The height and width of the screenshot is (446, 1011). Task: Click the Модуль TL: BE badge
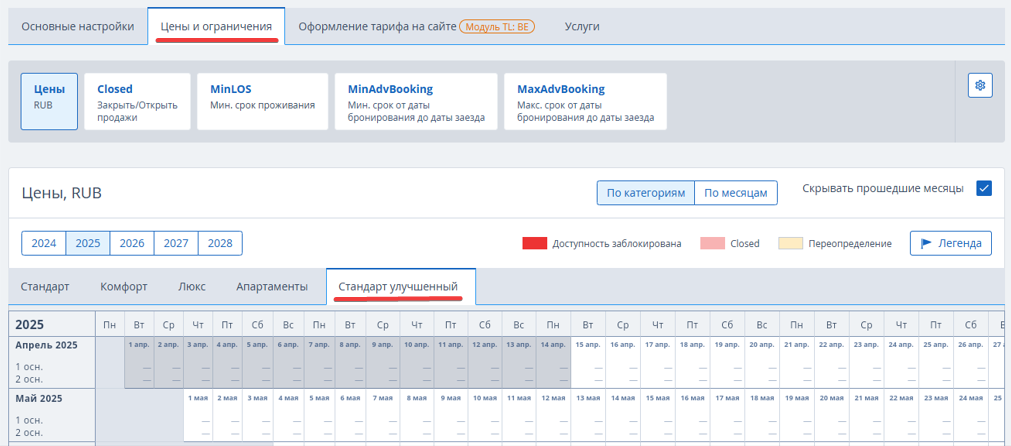496,26
